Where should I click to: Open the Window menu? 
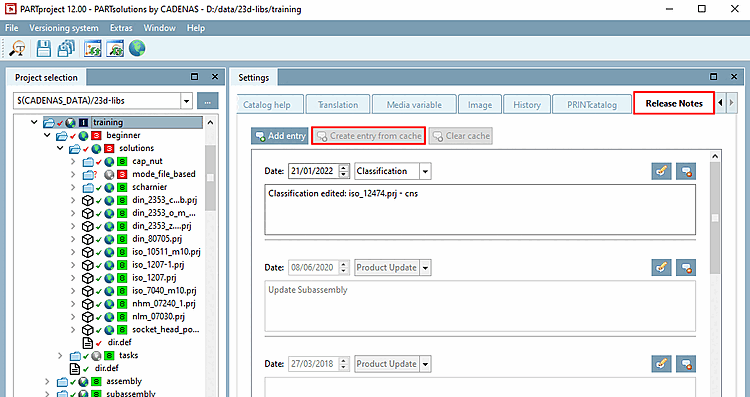point(159,28)
